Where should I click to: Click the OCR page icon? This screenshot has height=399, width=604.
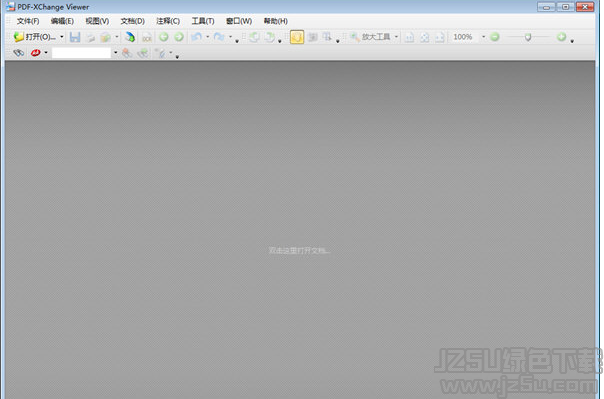[147, 37]
